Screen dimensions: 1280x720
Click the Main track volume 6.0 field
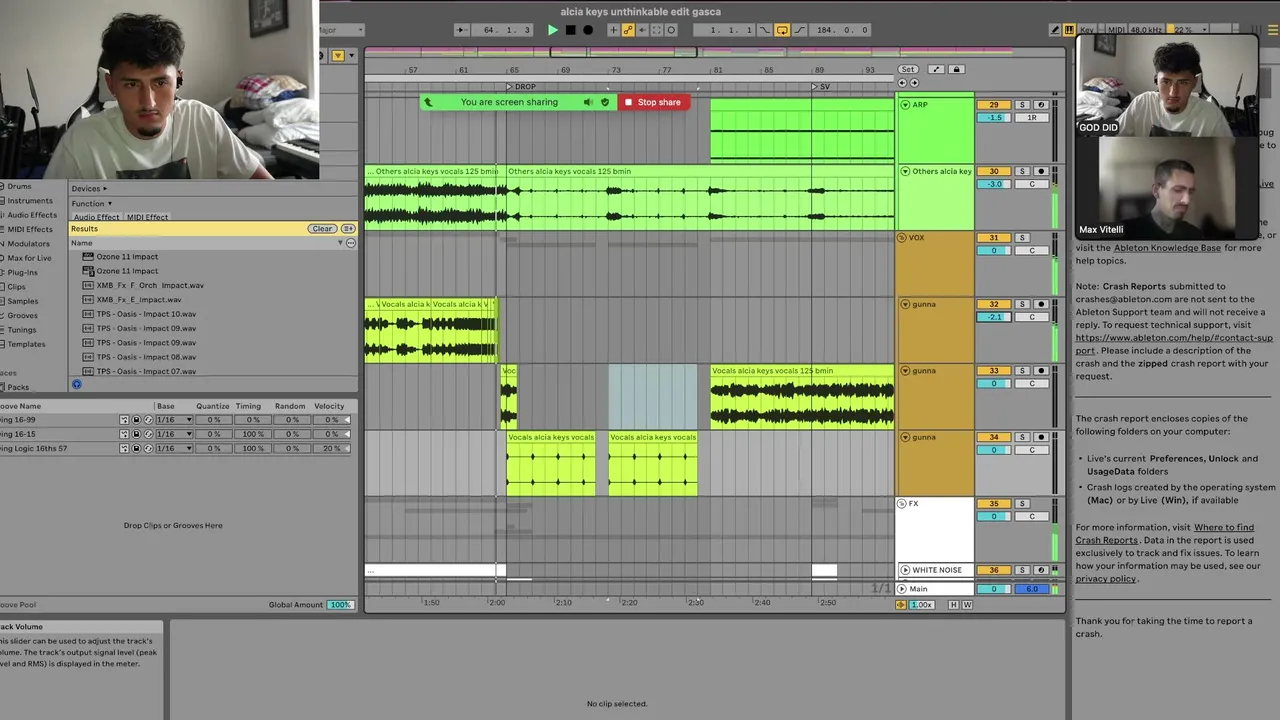click(x=1032, y=589)
